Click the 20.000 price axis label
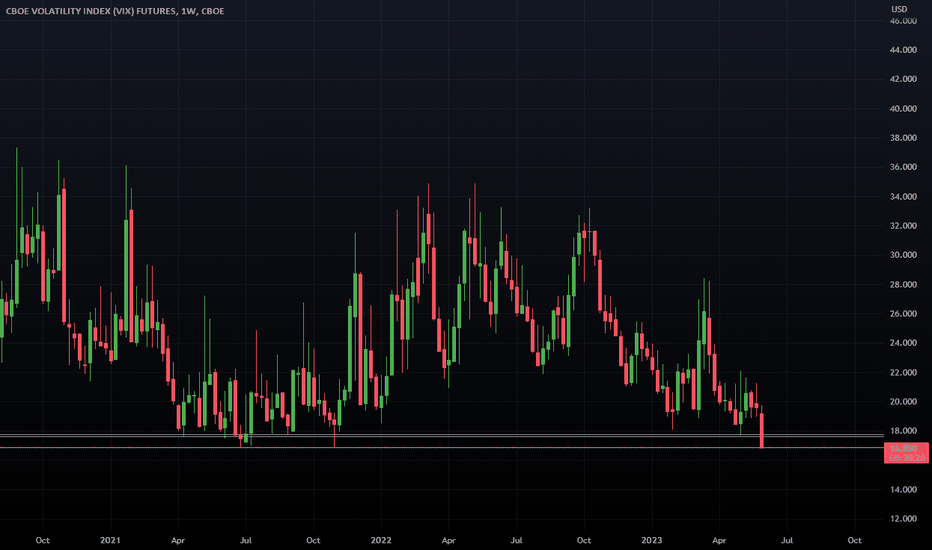Screen dimensions: 932x550 tap(903, 402)
